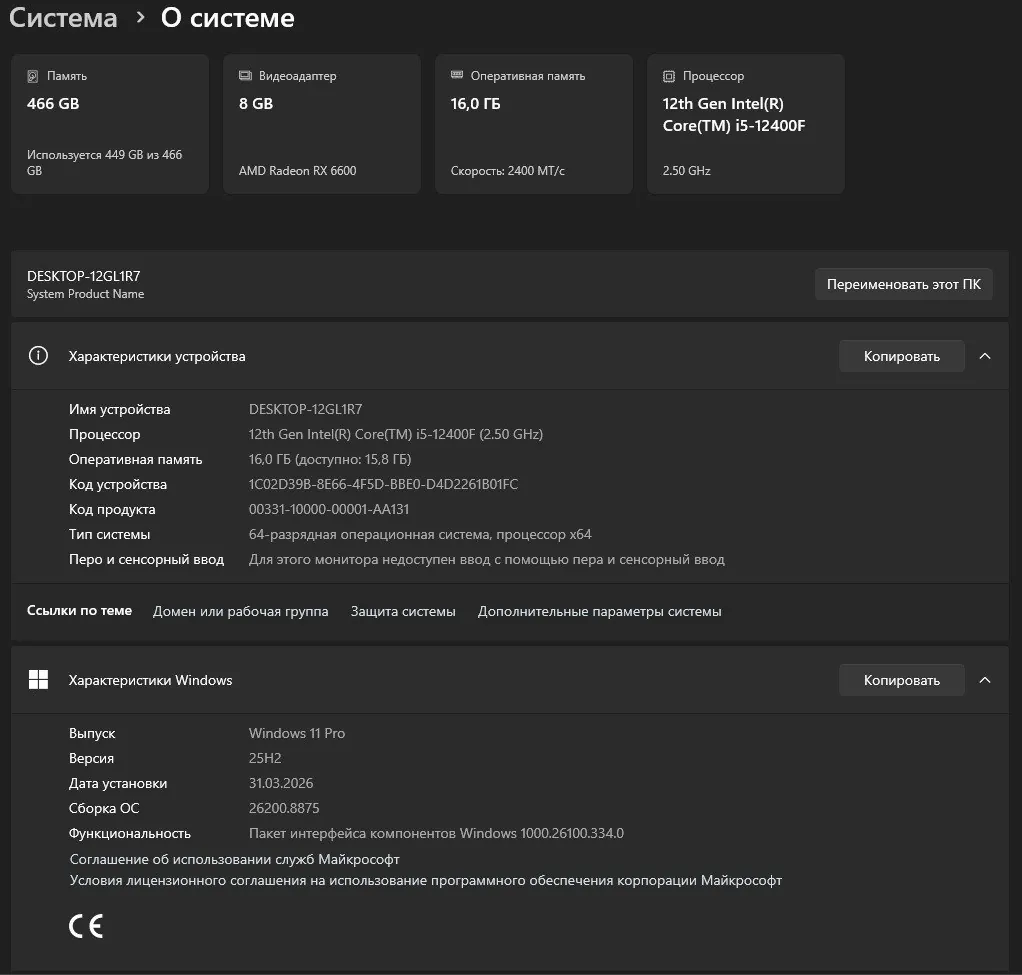Copy the device specifications
This screenshot has height=975, width=1022.
click(x=901, y=356)
